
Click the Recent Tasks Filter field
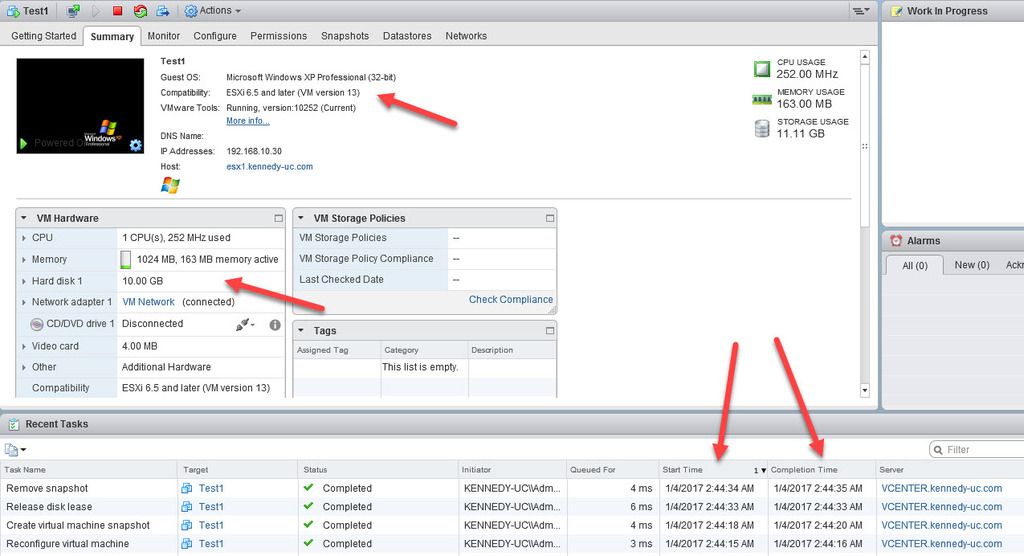pyautogui.click(x=976, y=450)
